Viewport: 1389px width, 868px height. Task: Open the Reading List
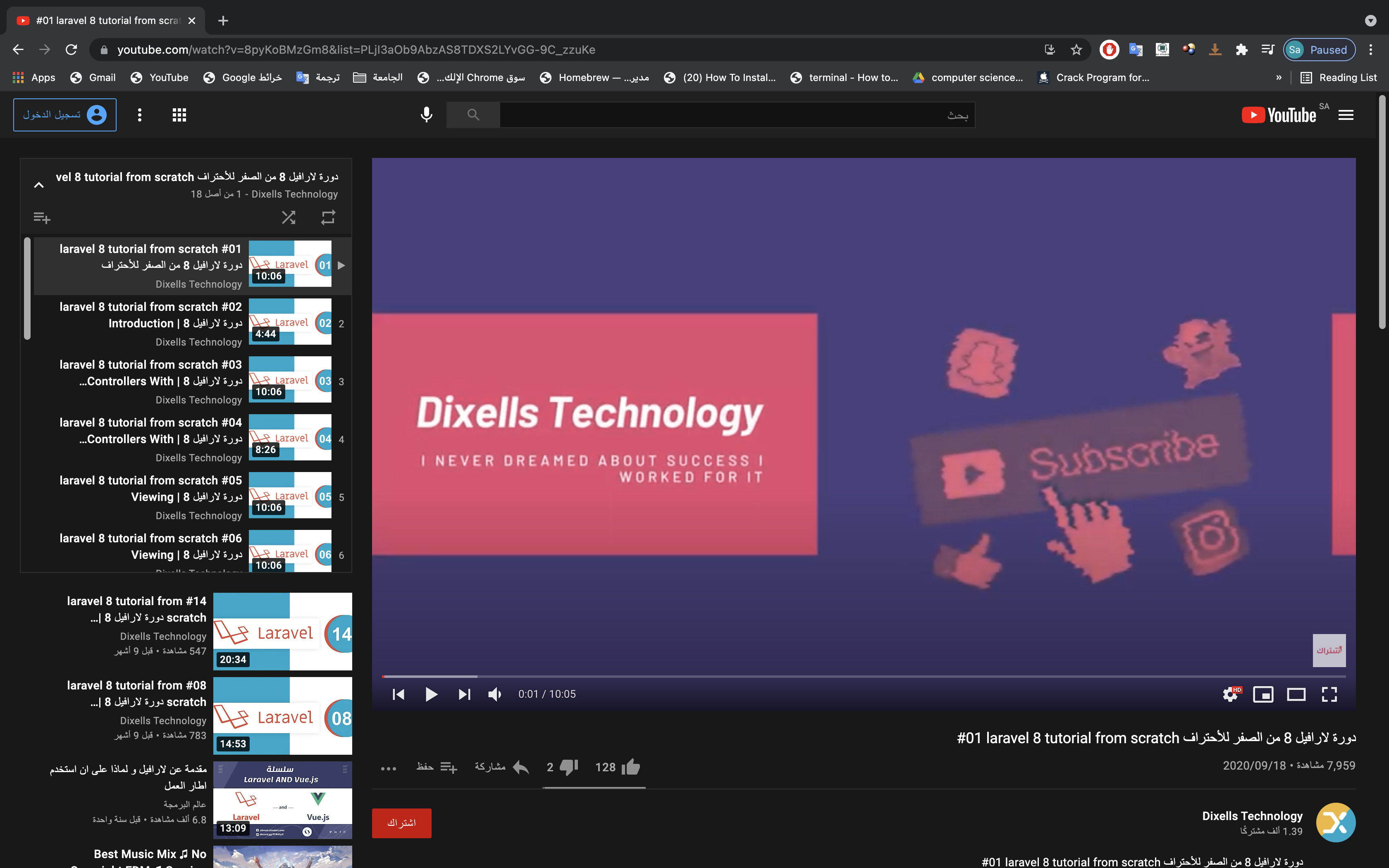point(1339,78)
